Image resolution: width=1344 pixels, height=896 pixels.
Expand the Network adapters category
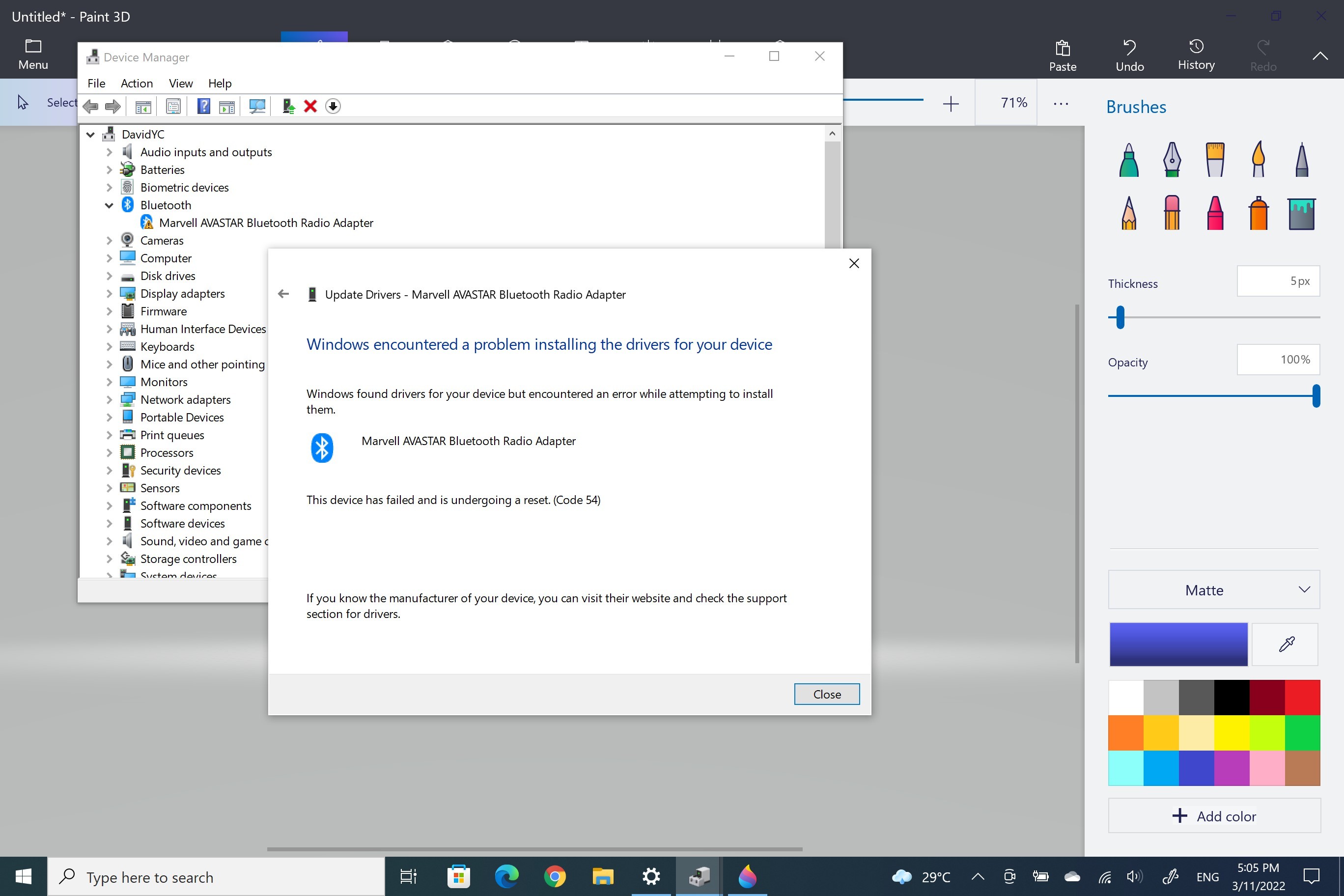109,400
